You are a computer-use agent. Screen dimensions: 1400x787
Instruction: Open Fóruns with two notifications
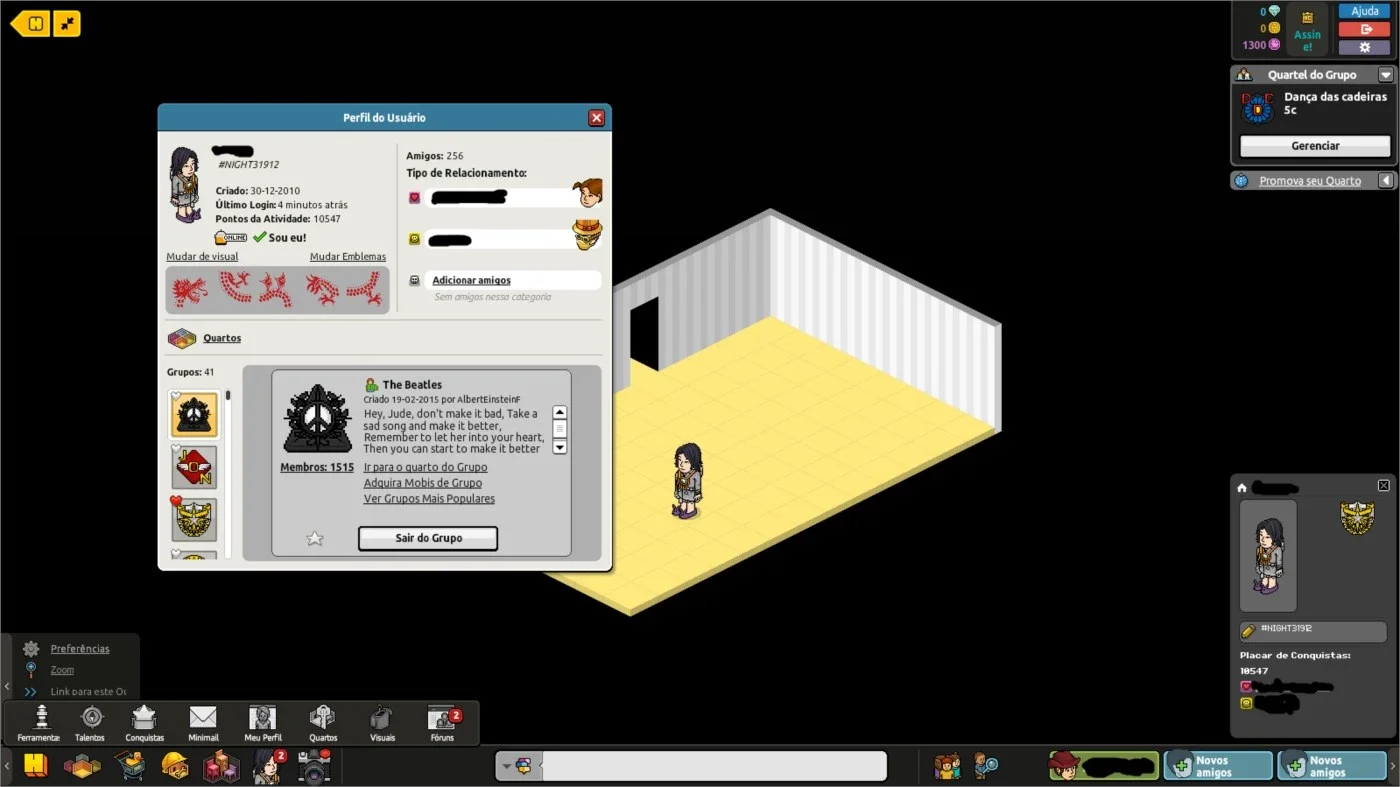point(442,717)
